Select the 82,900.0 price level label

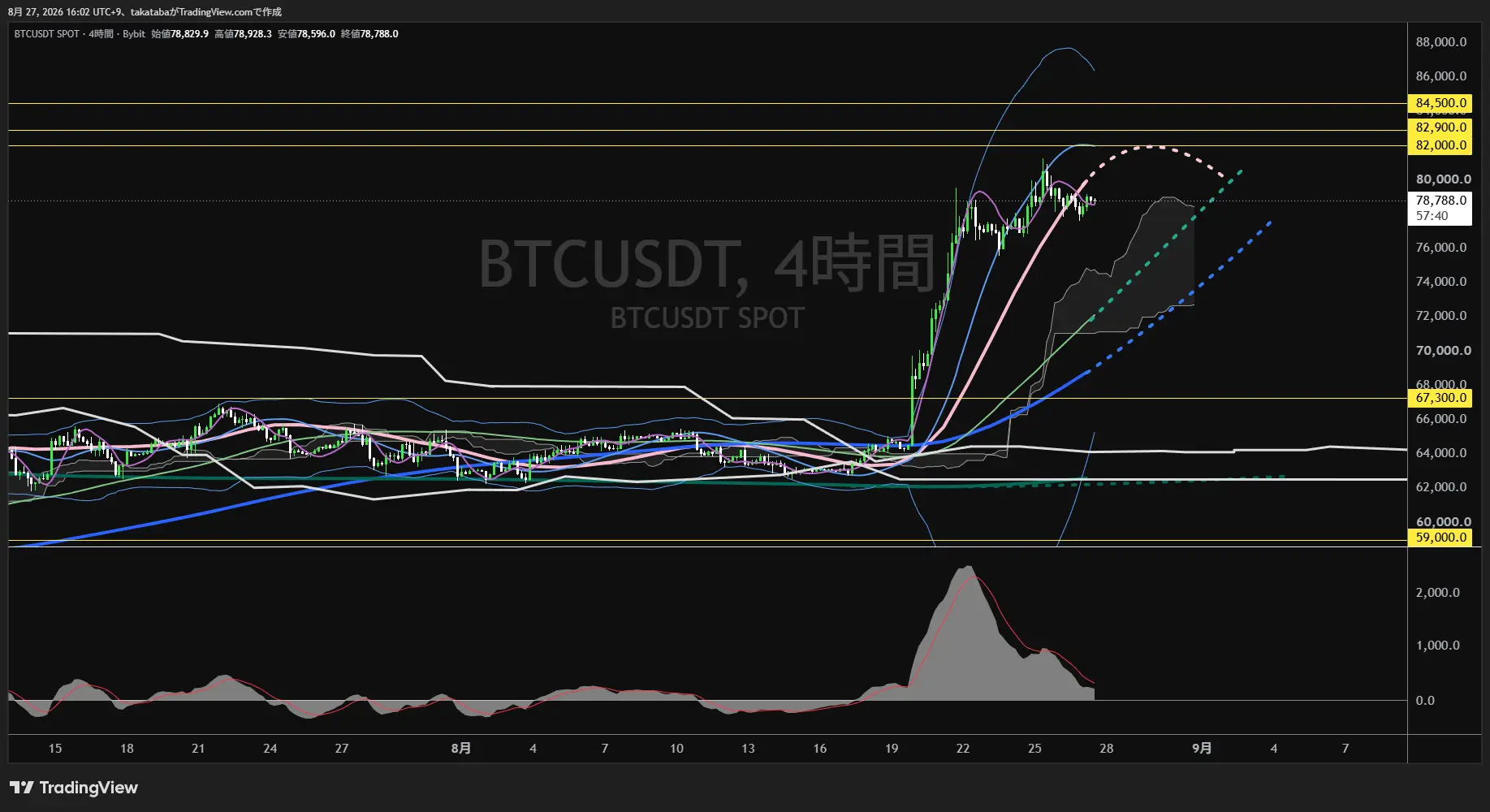[x=1440, y=127]
